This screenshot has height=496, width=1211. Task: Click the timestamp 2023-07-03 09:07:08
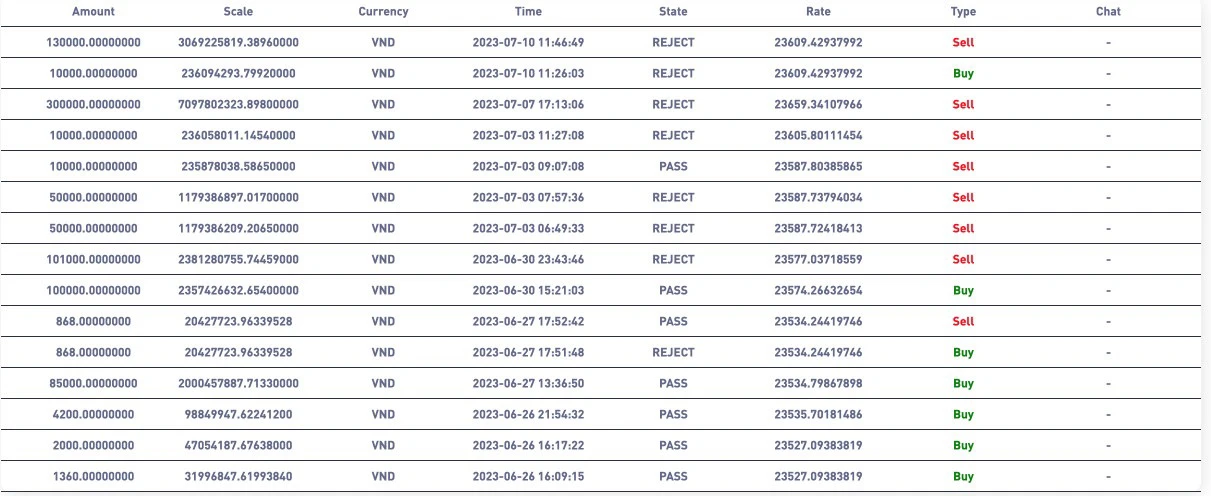point(528,167)
